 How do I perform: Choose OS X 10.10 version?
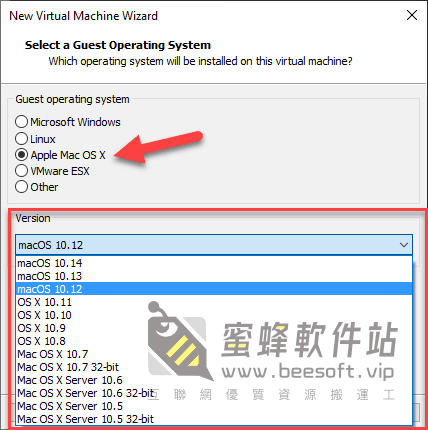coord(214,315)
